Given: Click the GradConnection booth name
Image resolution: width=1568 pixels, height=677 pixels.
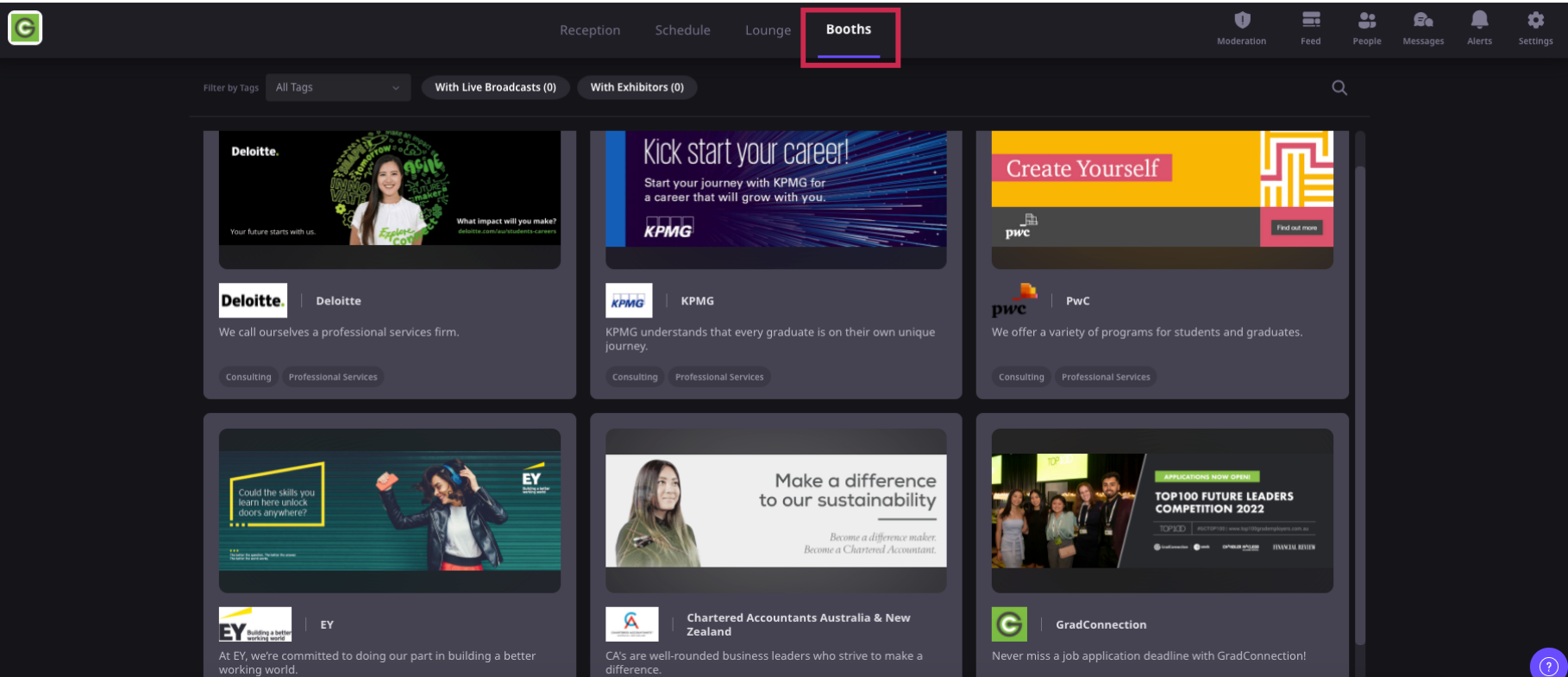Looking at the screenshot, I should 1101,624.
